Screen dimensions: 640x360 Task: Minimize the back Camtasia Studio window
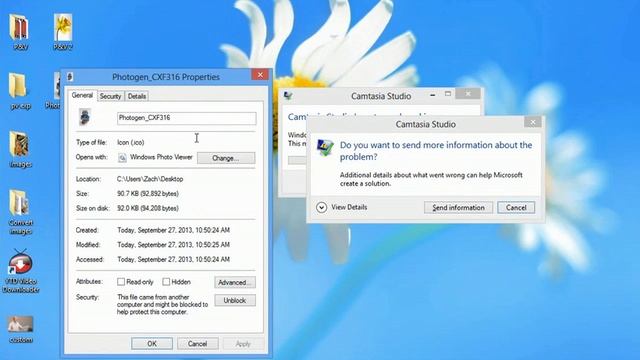coord(433,94)
